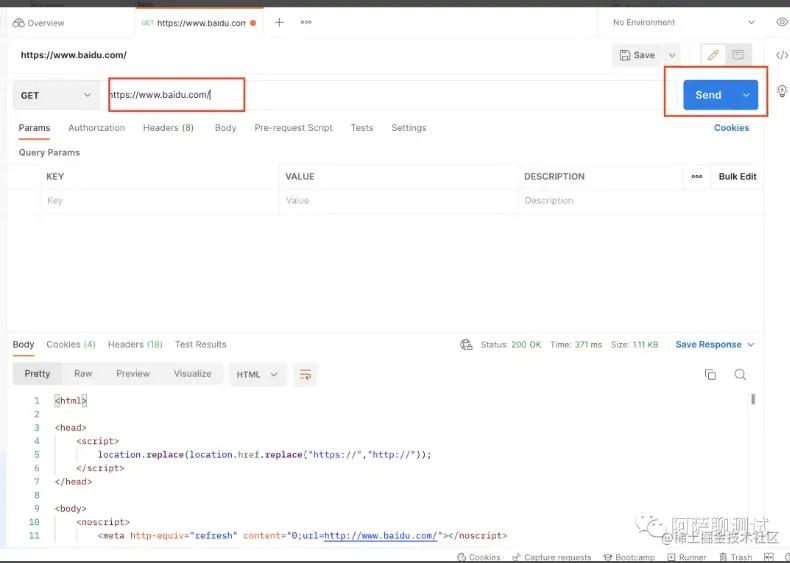Open the request Settings tab
This screenshot has height=563, width=790.
(x=409, y=128)
